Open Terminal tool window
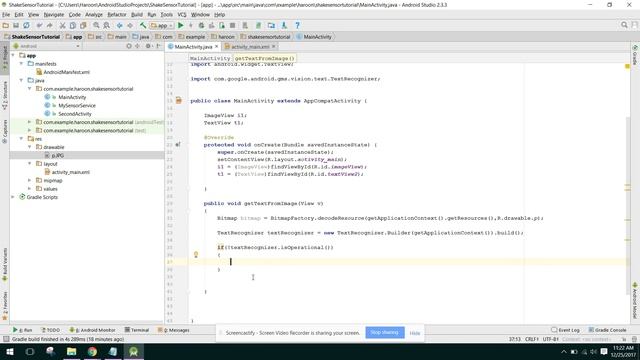Image resolution: width=640 pixels, height=360 pixels. [x=137, y=330]
